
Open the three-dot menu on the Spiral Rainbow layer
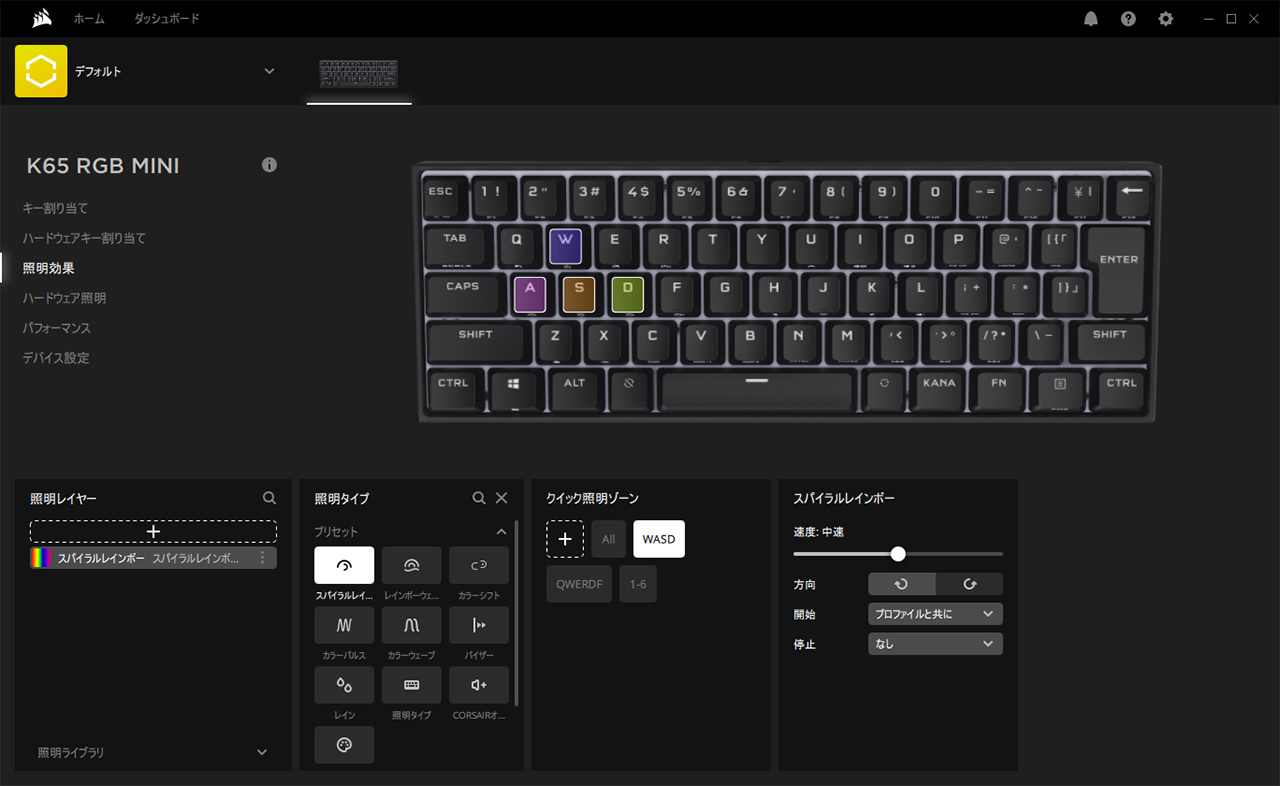click(x=263, y=558)
